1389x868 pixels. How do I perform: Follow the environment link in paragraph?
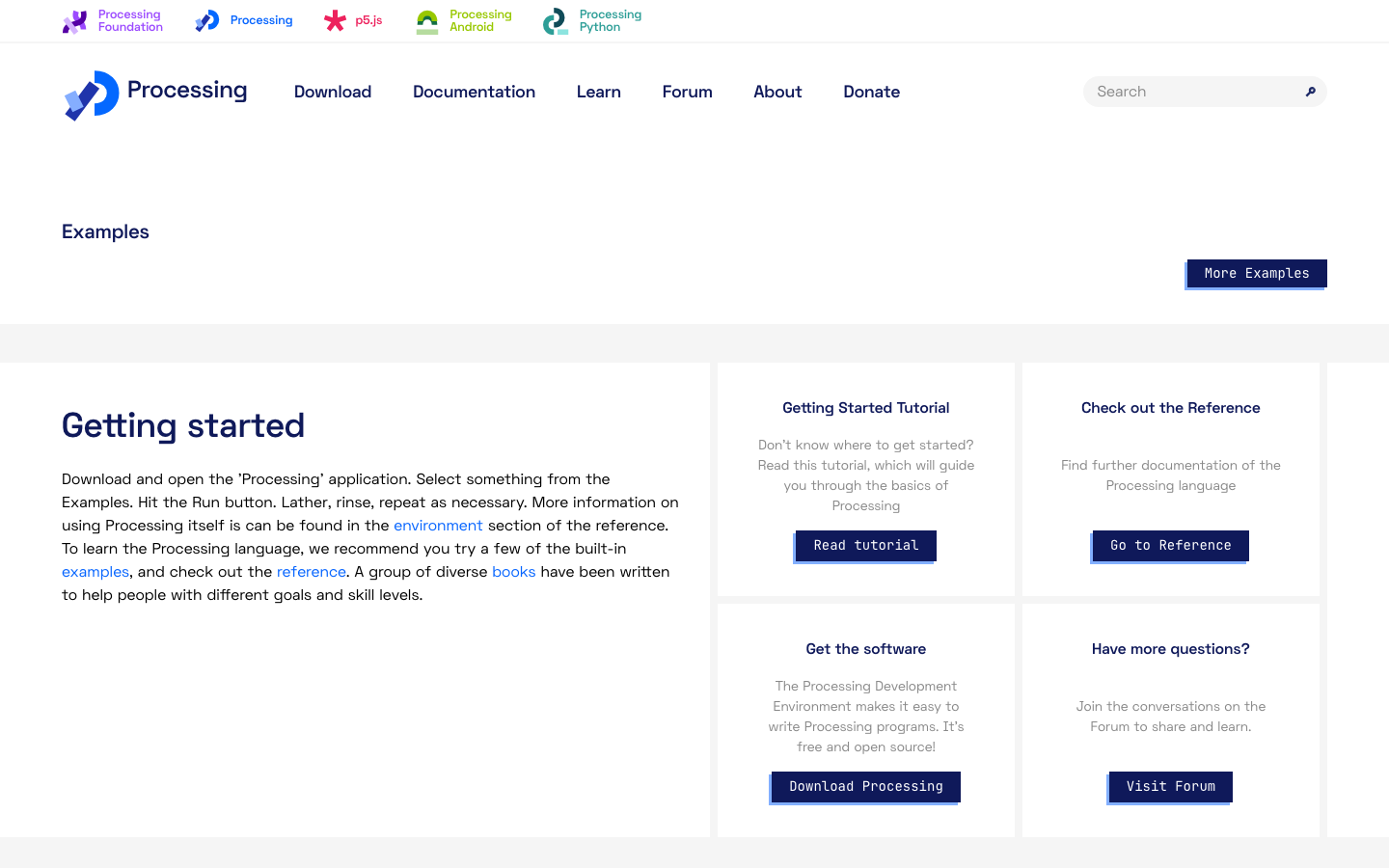tap(438, 526)
